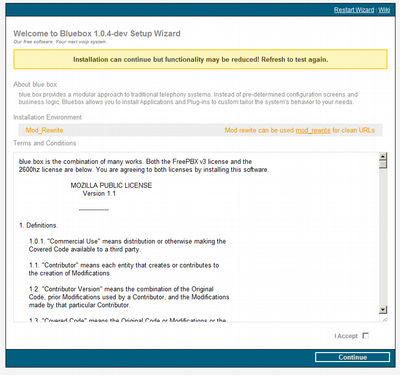Screen dimensions: 400x375
Task: Click the yellow installation warning message
Action: (x=200, y=60)
